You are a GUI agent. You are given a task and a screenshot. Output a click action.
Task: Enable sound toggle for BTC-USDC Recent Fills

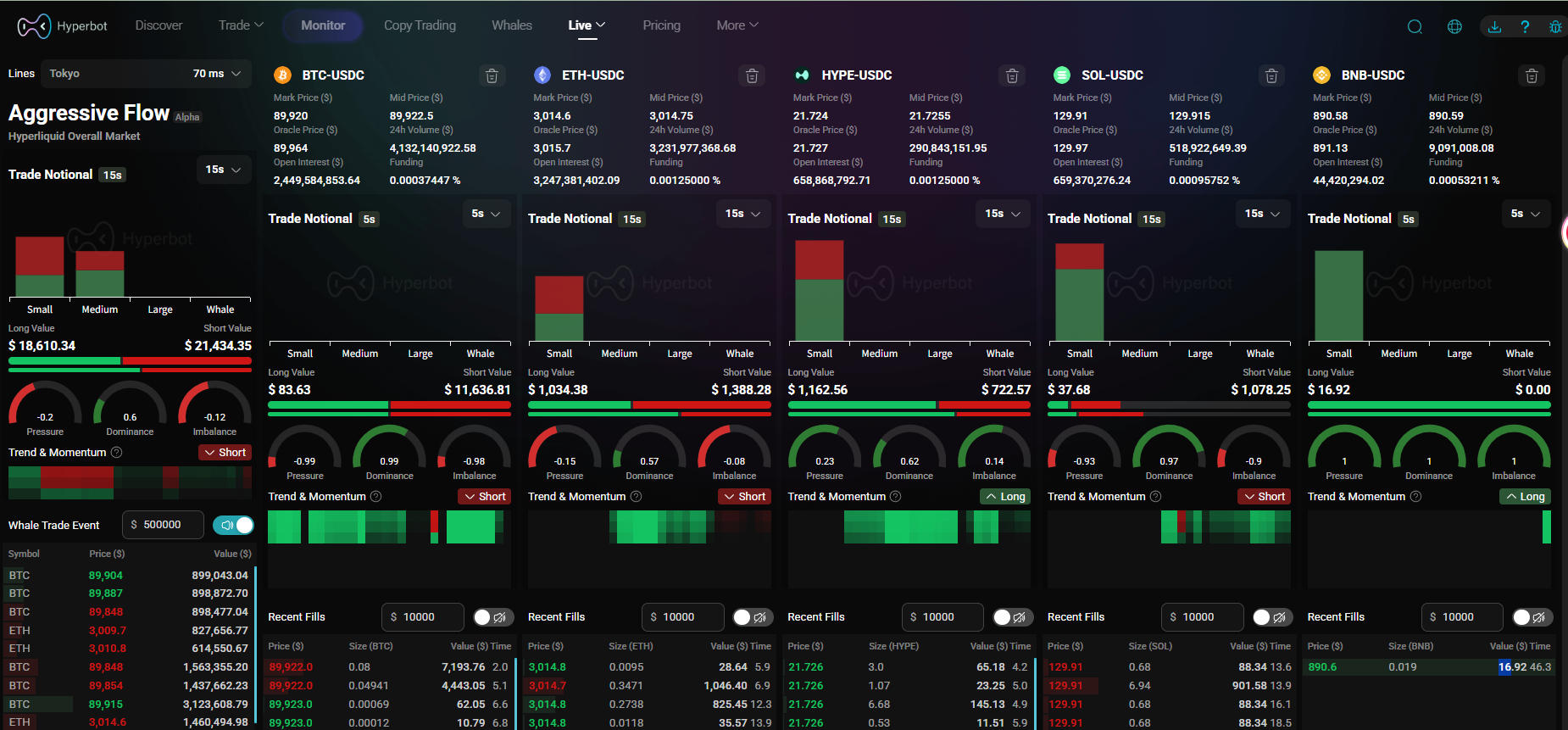(x=492, y=617)
